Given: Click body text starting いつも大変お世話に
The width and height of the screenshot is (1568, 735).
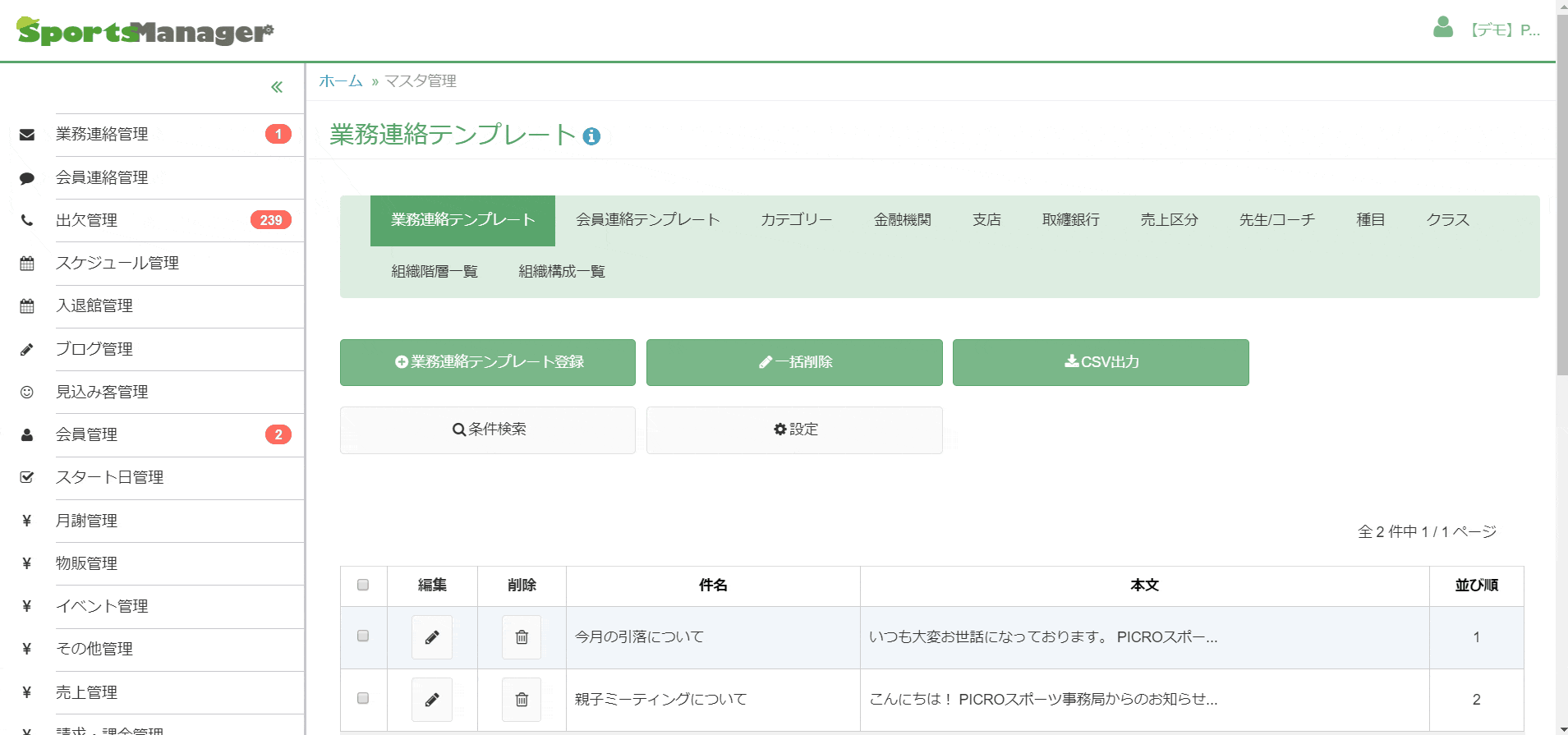Looking at the screenshot, I should [1043, 637].
